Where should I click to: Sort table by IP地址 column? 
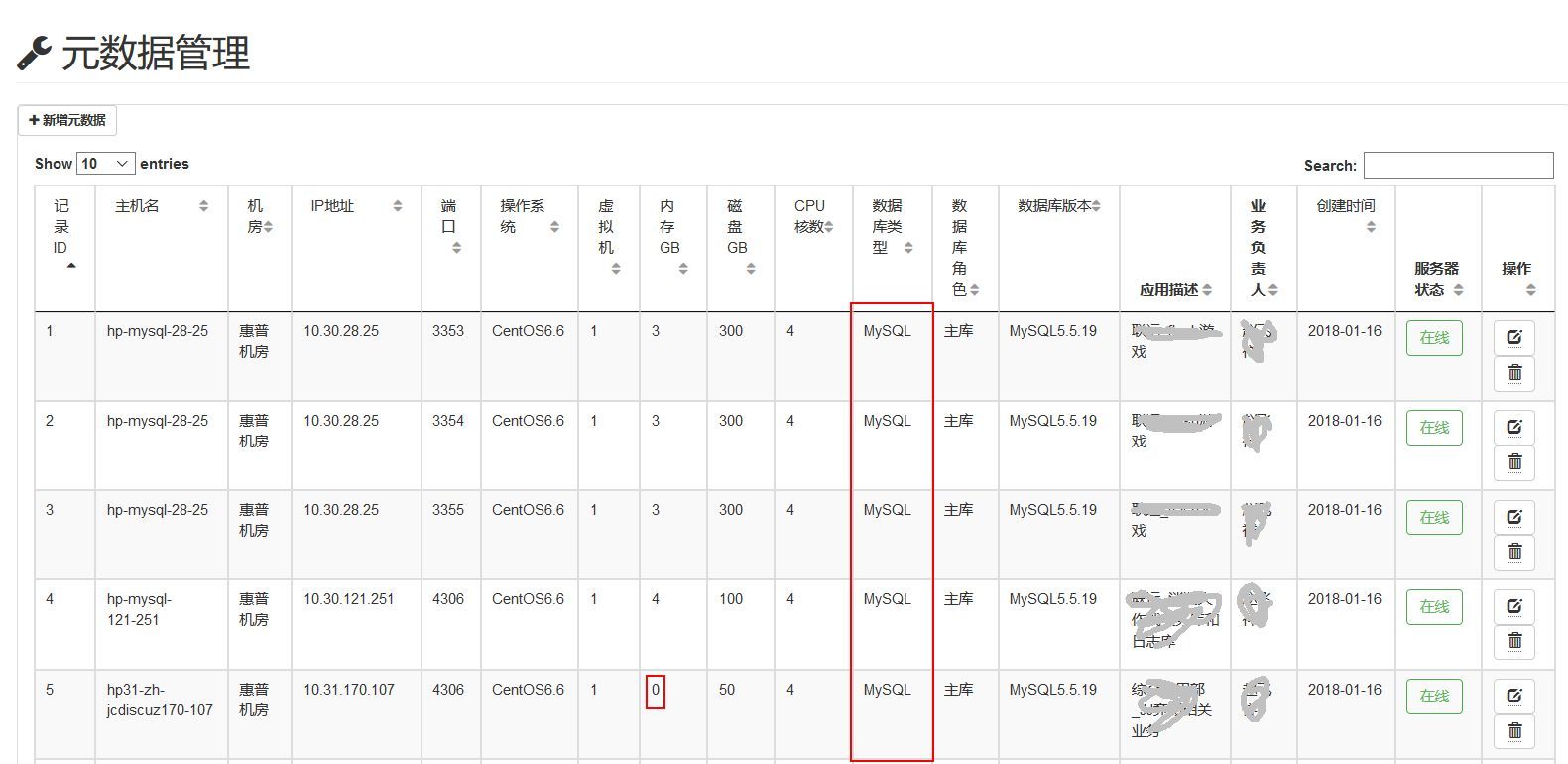point(356,247)
